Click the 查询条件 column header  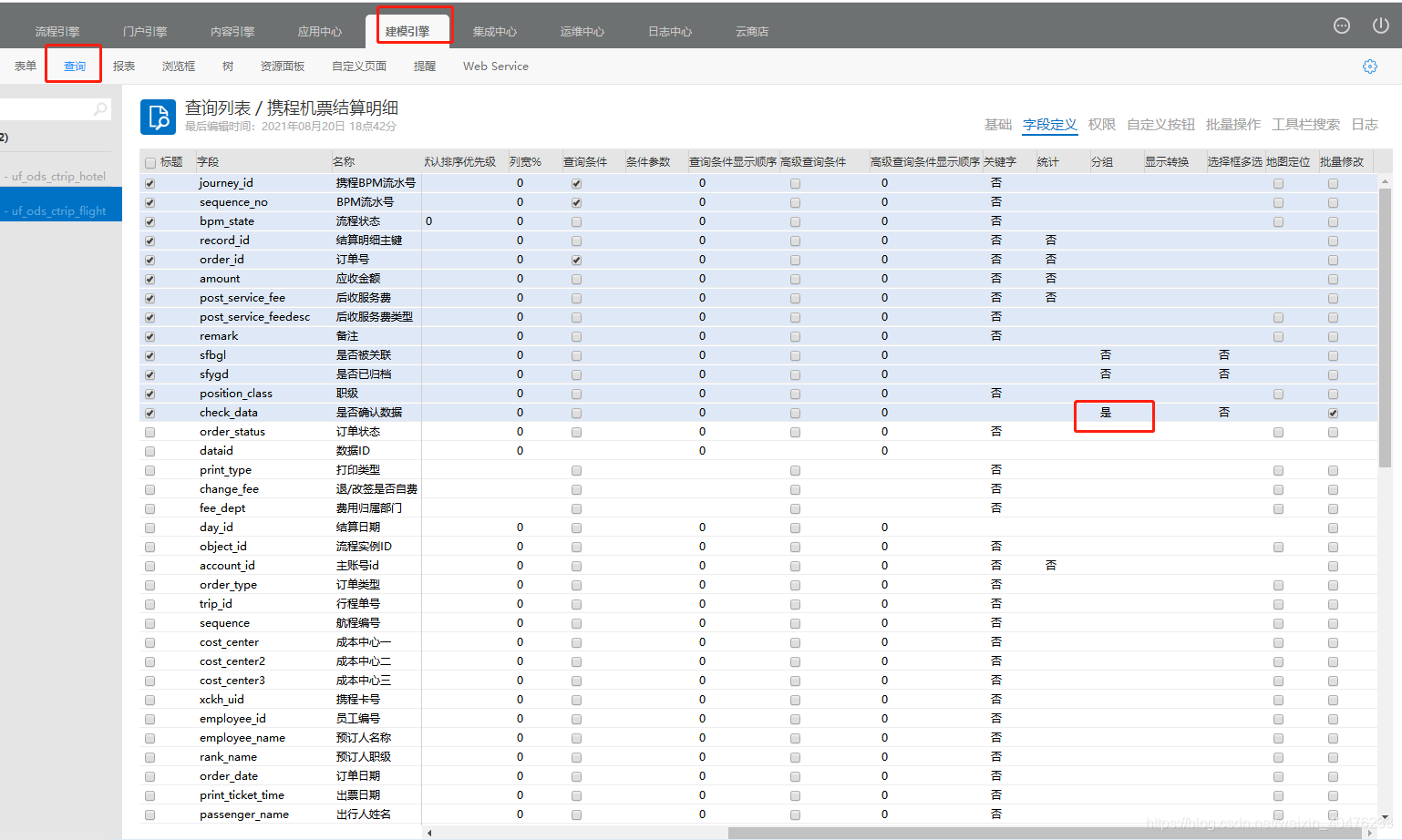pyautogui.click(x=585, y=162)
